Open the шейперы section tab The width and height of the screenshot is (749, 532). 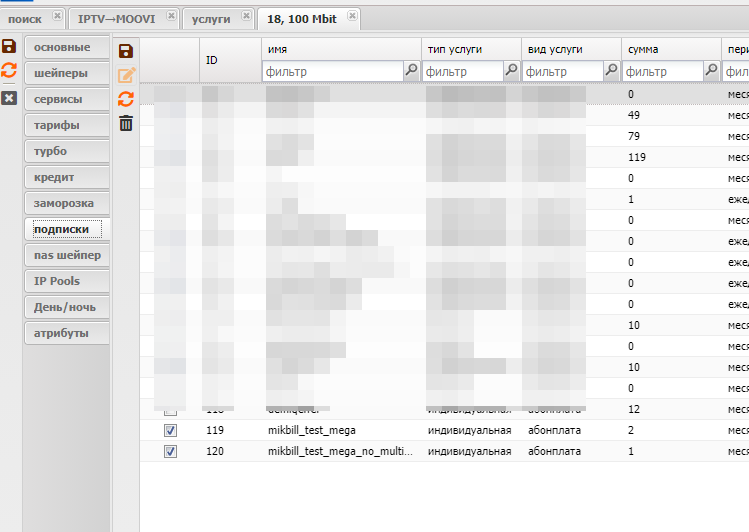(60, 73)
